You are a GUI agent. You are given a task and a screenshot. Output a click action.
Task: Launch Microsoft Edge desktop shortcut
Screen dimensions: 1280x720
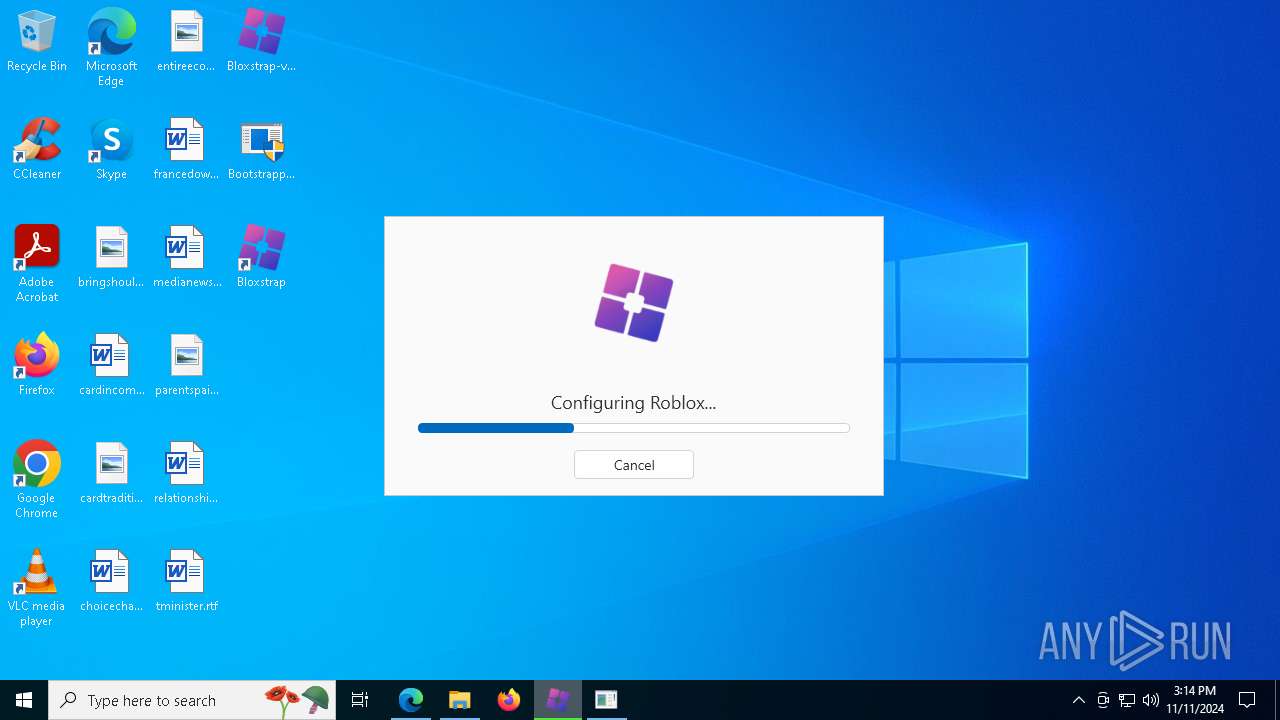tap(111, 47)
